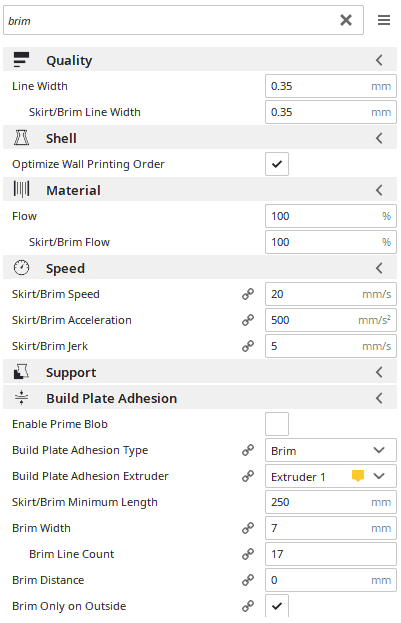
Task: Click the Build Plate Adhesion category icon
Action: coord(21,398)
